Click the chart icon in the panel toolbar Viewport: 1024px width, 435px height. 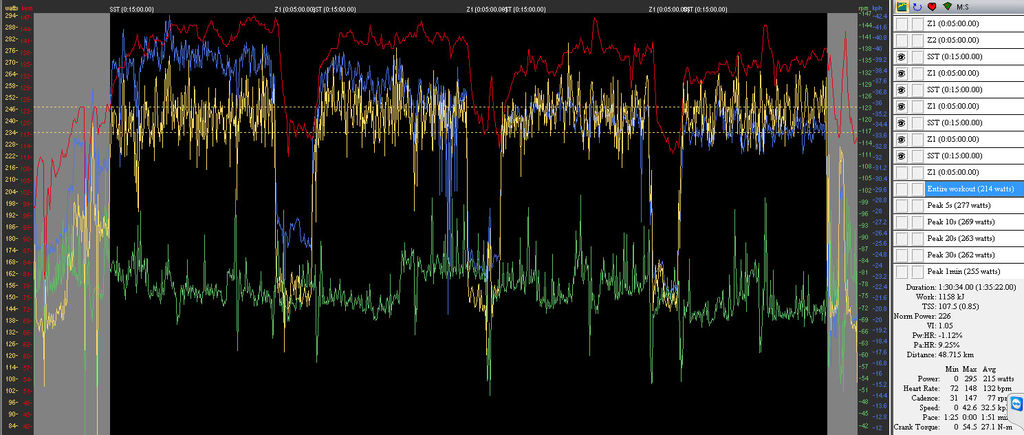click(x=902, y=7)
